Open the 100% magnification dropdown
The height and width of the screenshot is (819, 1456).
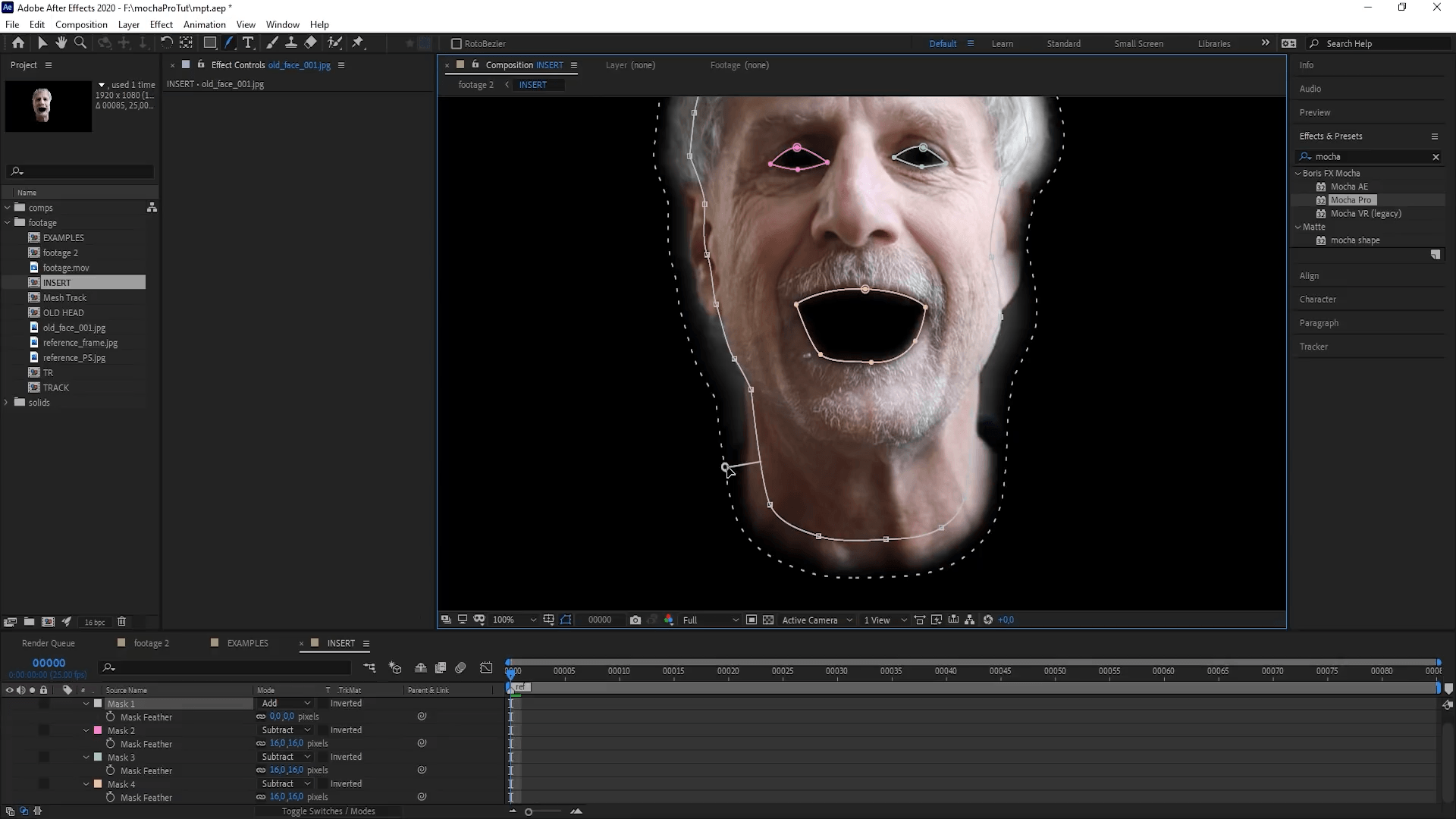[514, 620]
